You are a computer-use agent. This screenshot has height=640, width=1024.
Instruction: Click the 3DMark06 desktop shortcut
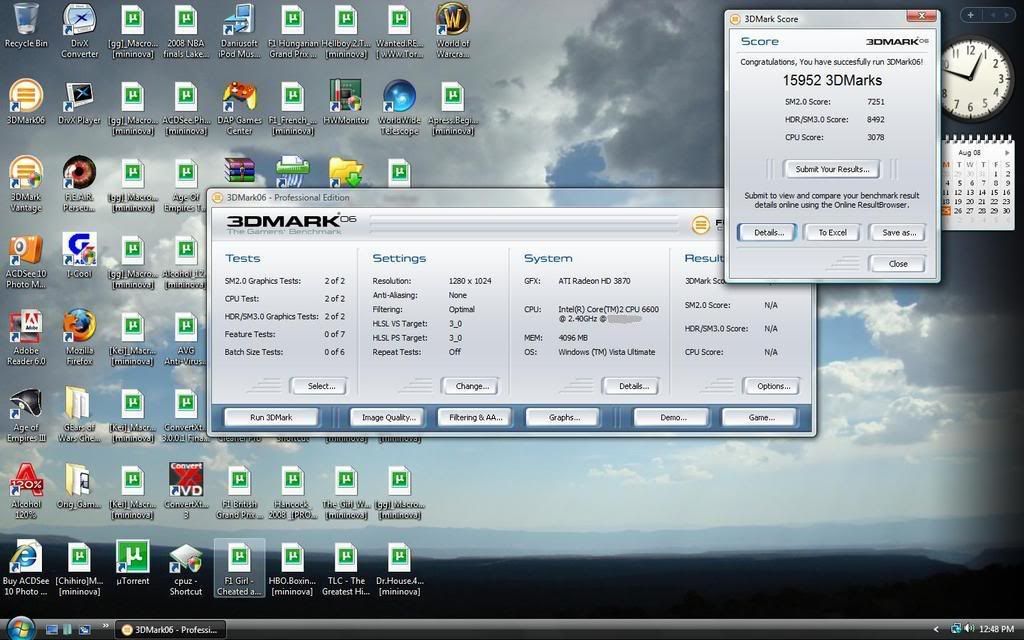[x=26, y=101]
